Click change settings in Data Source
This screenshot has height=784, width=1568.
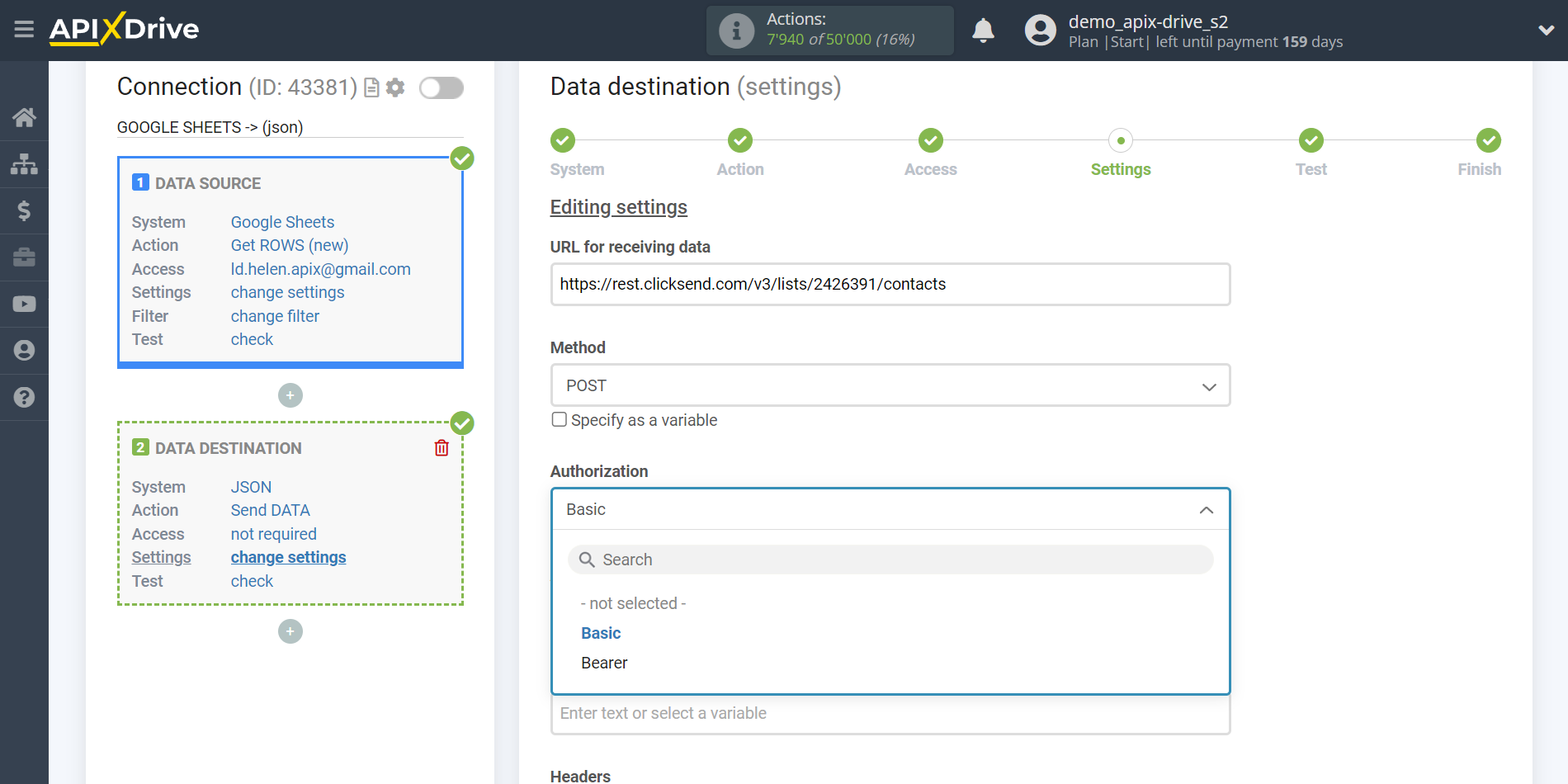[287, 292]
